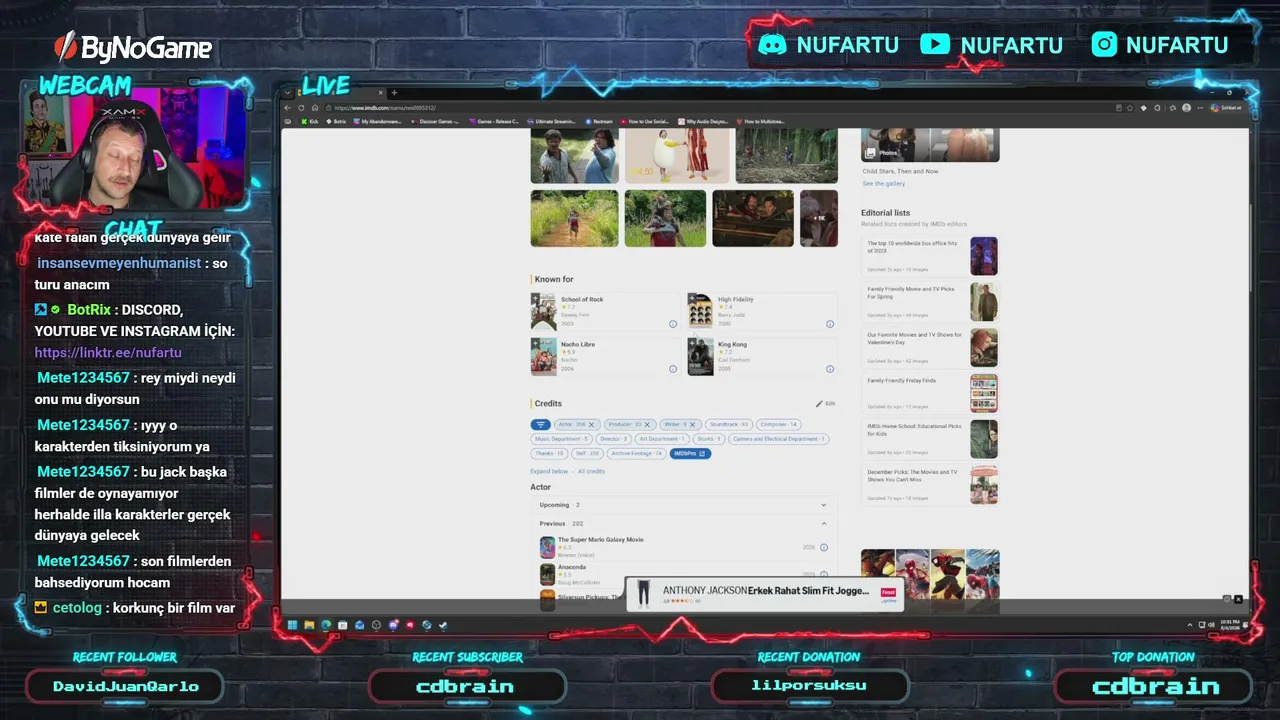Open info for High Fidelity

point(830,324)
